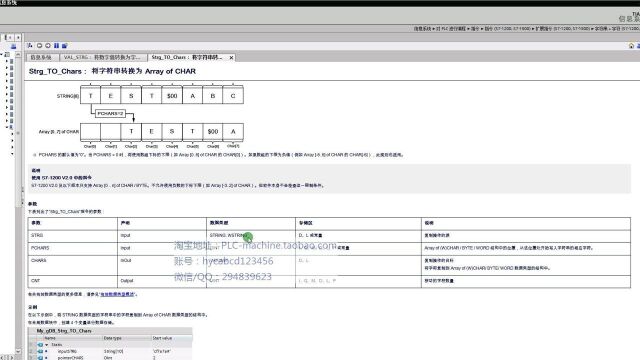Click the blue icon above the navigation tree

click(x=13, y=47)
